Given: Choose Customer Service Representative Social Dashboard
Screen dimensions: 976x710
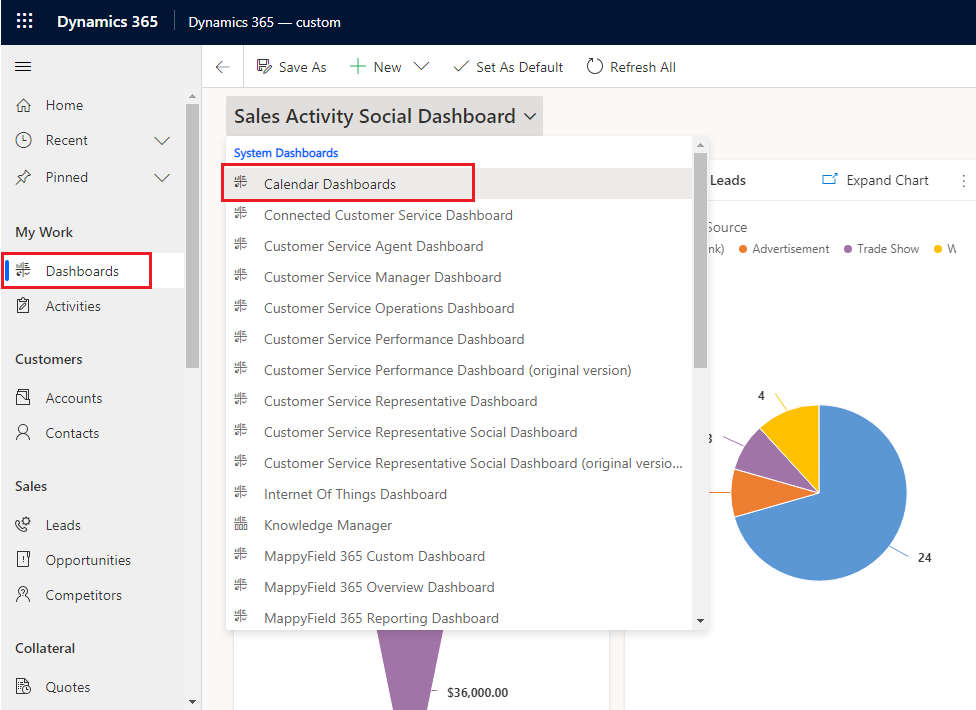Looking at the screenshot, I should point(459,432).
